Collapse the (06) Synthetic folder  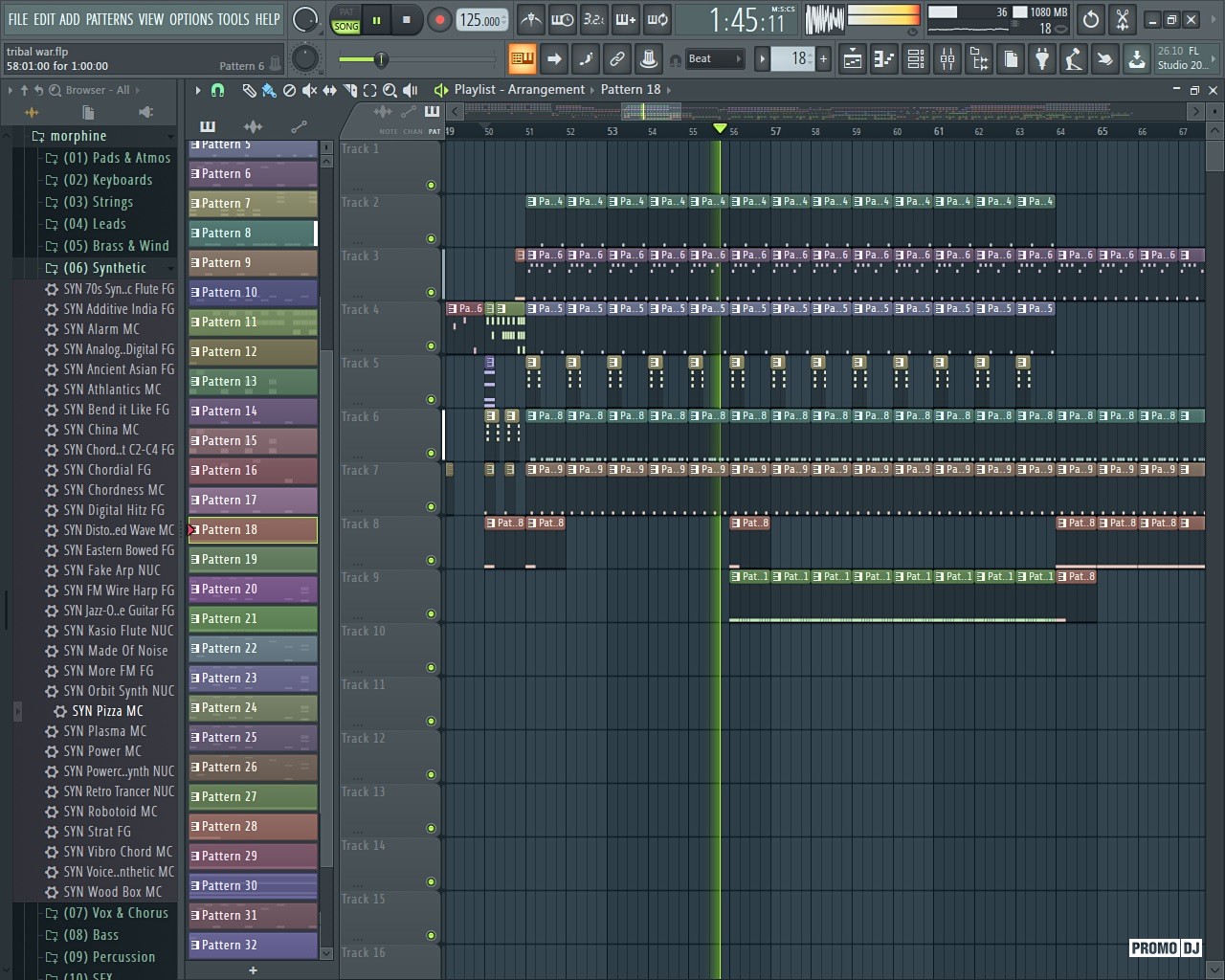tap(104, 268)
